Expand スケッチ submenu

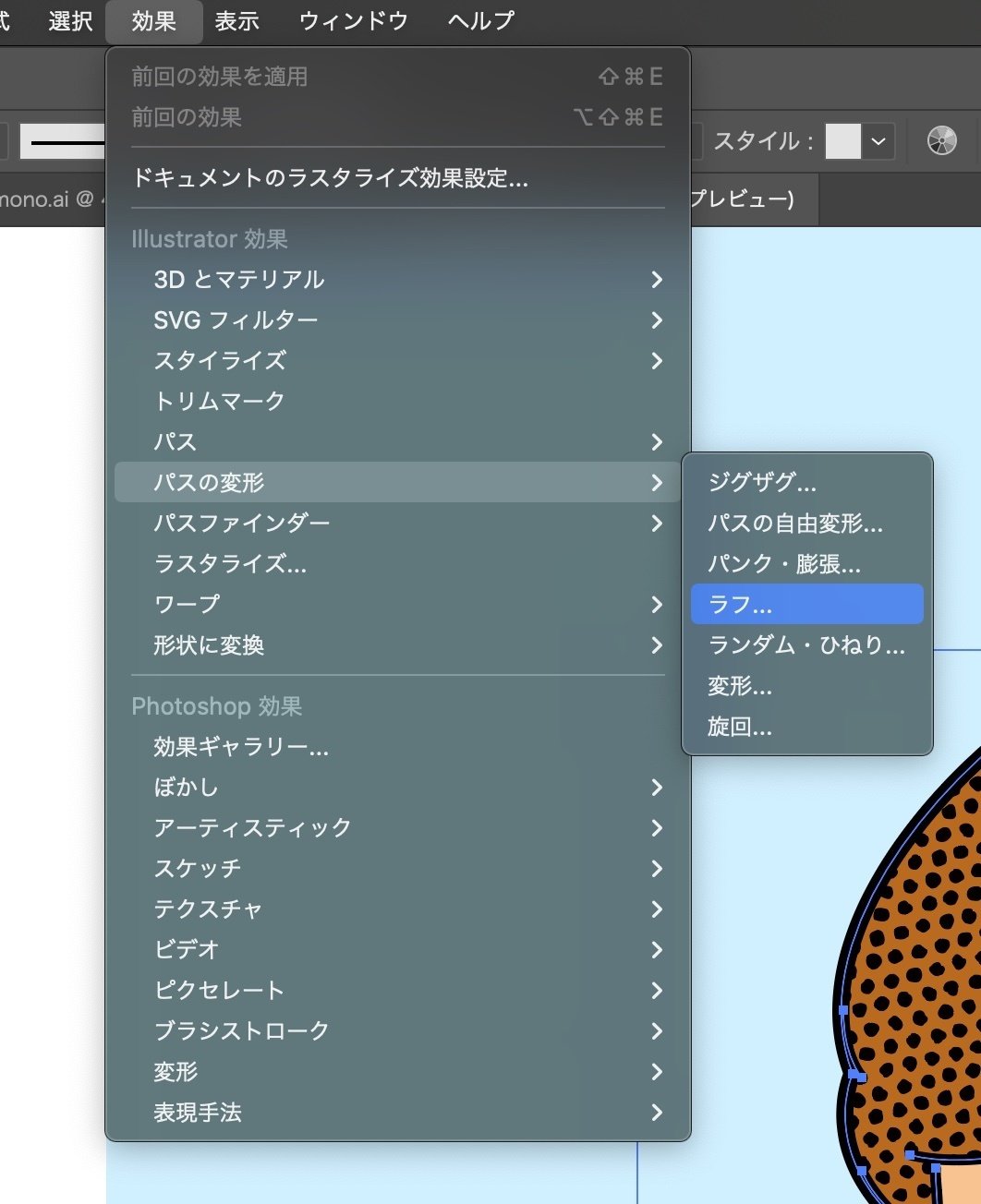click(398, 868)
